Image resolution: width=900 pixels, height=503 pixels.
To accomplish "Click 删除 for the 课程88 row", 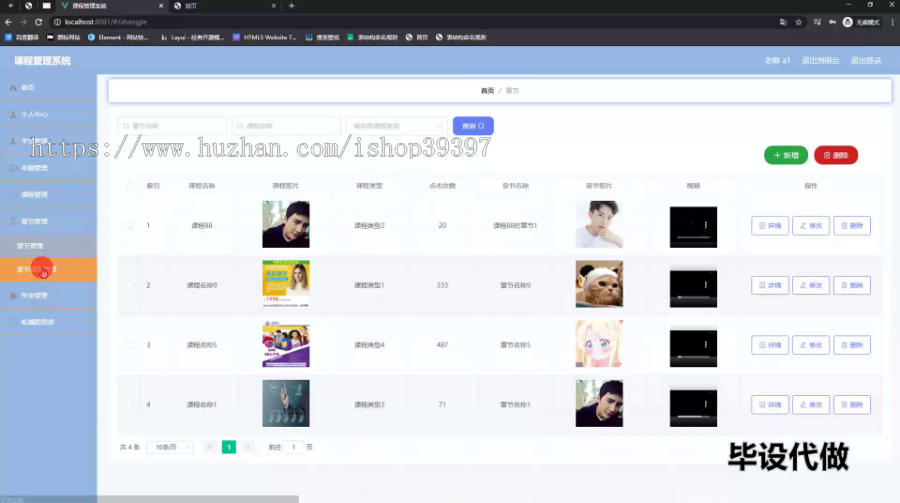I will (852, 226).
